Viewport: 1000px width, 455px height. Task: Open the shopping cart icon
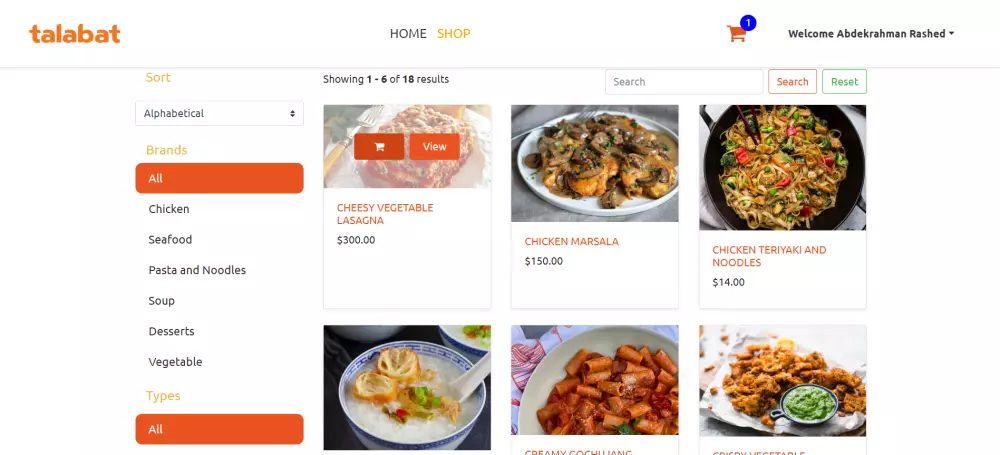(738, 33)
